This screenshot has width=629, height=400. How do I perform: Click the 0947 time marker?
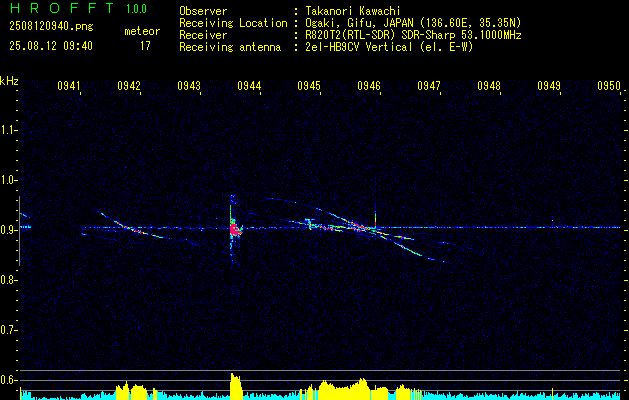click(x=429, y=86)
